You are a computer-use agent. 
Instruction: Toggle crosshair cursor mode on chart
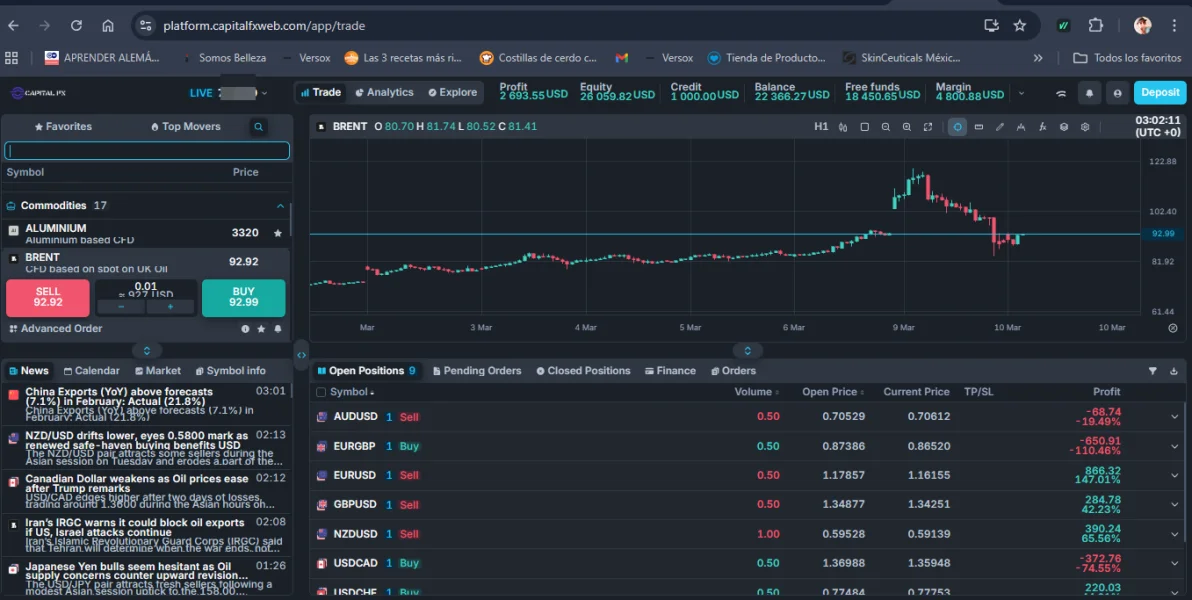pyautogui.click(x=957, y=127)
